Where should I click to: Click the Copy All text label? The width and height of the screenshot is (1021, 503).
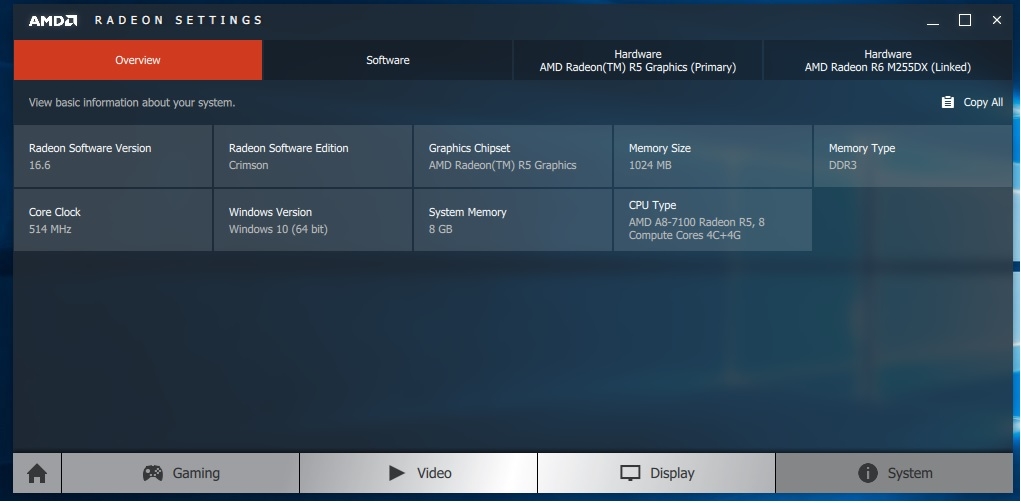[x=983, y=102]
